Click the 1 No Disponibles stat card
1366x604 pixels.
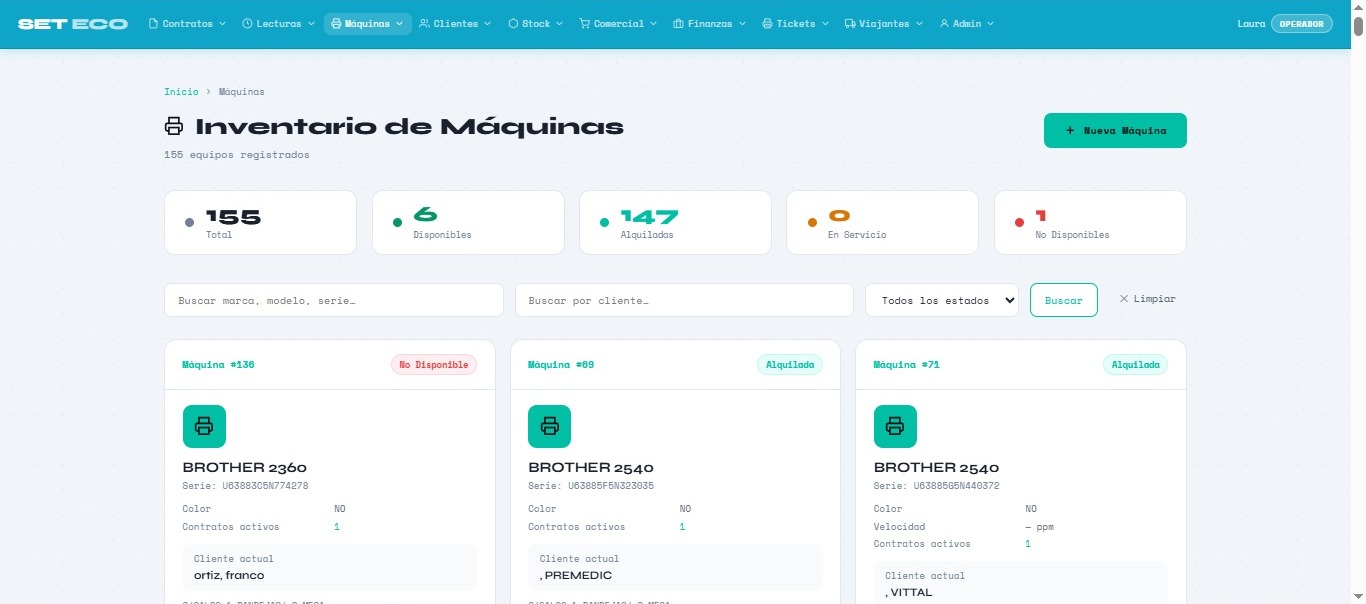tap(1090, 222)
